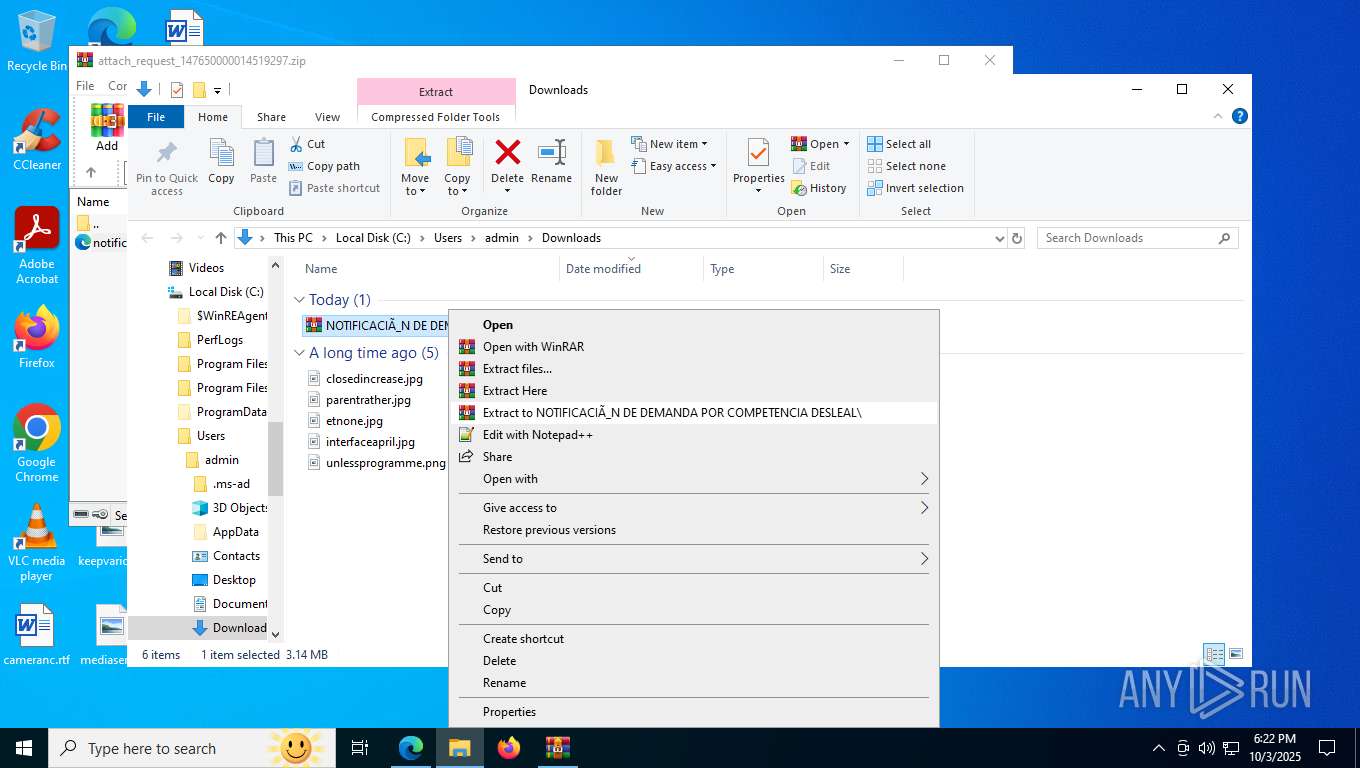
Task: Open Firefox from the taskbar
Action: pos(509,747)
